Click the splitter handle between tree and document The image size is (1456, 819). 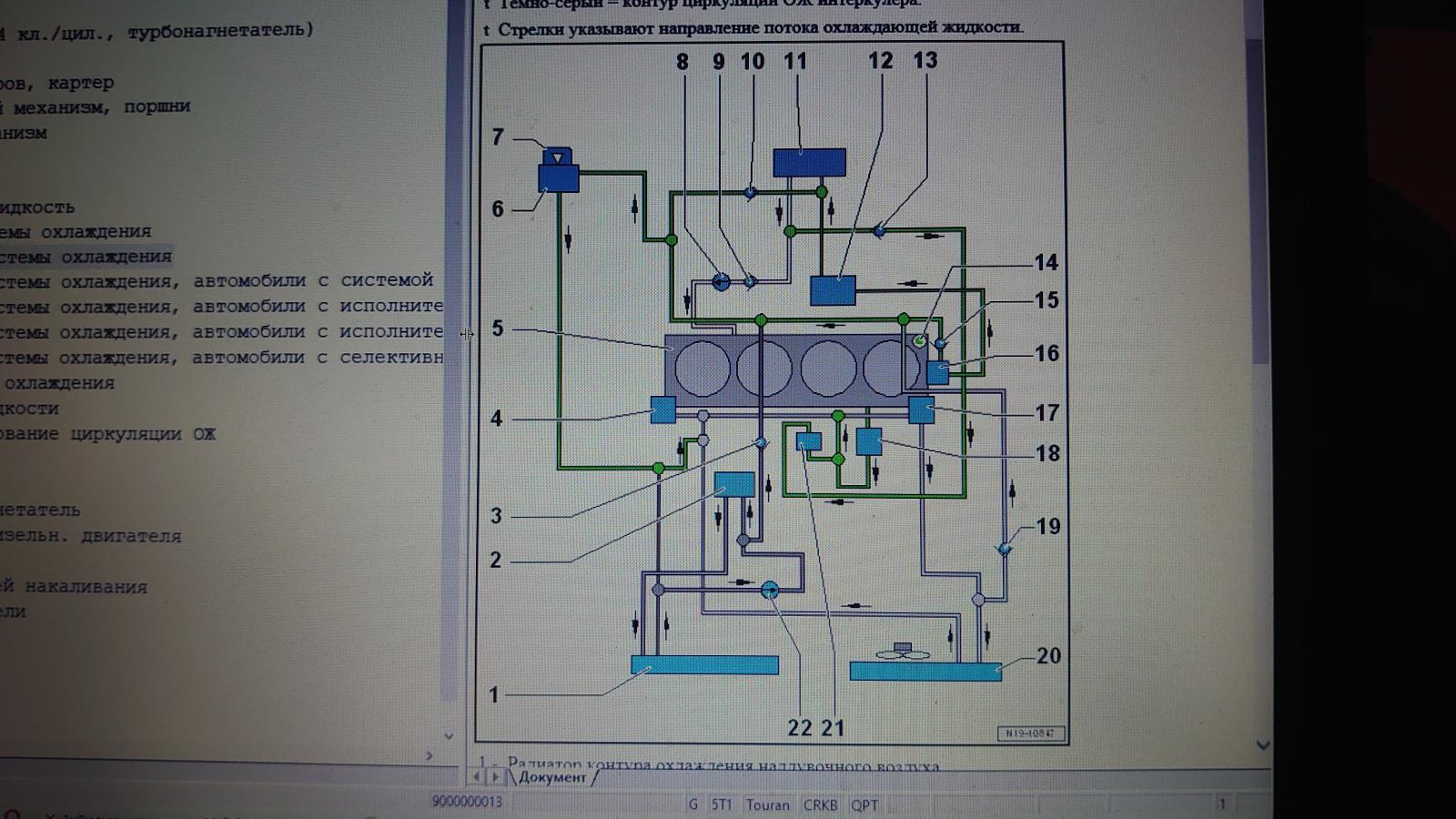tap(466, 334)
